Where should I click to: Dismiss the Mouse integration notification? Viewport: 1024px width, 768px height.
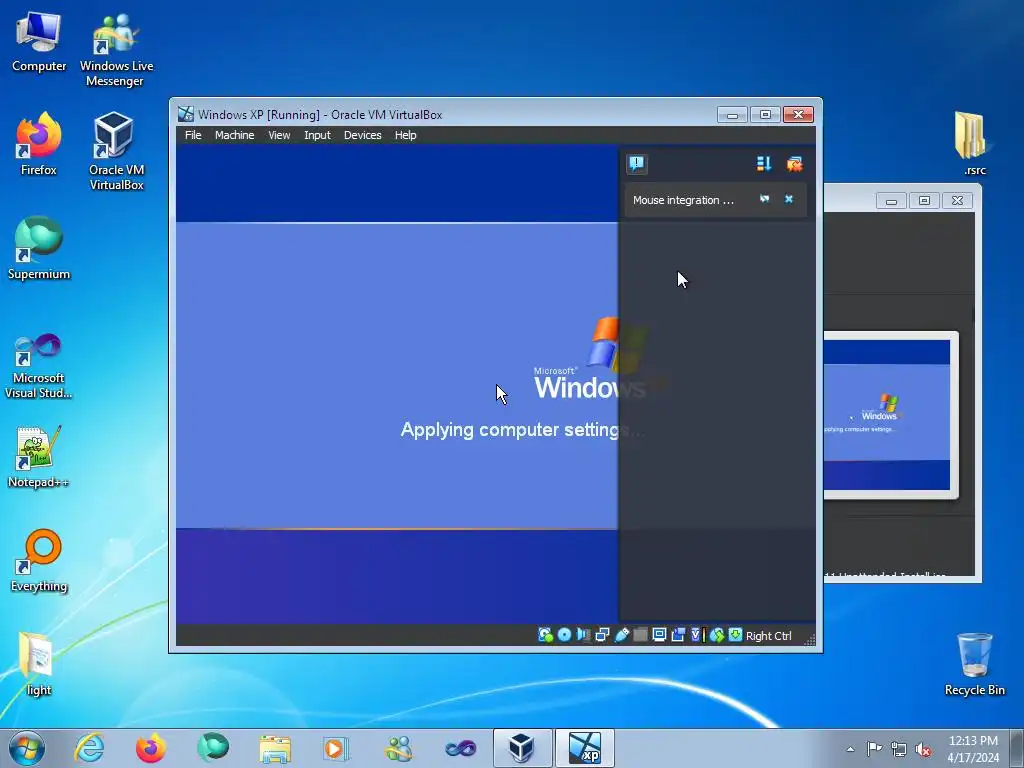coord(789,199)
